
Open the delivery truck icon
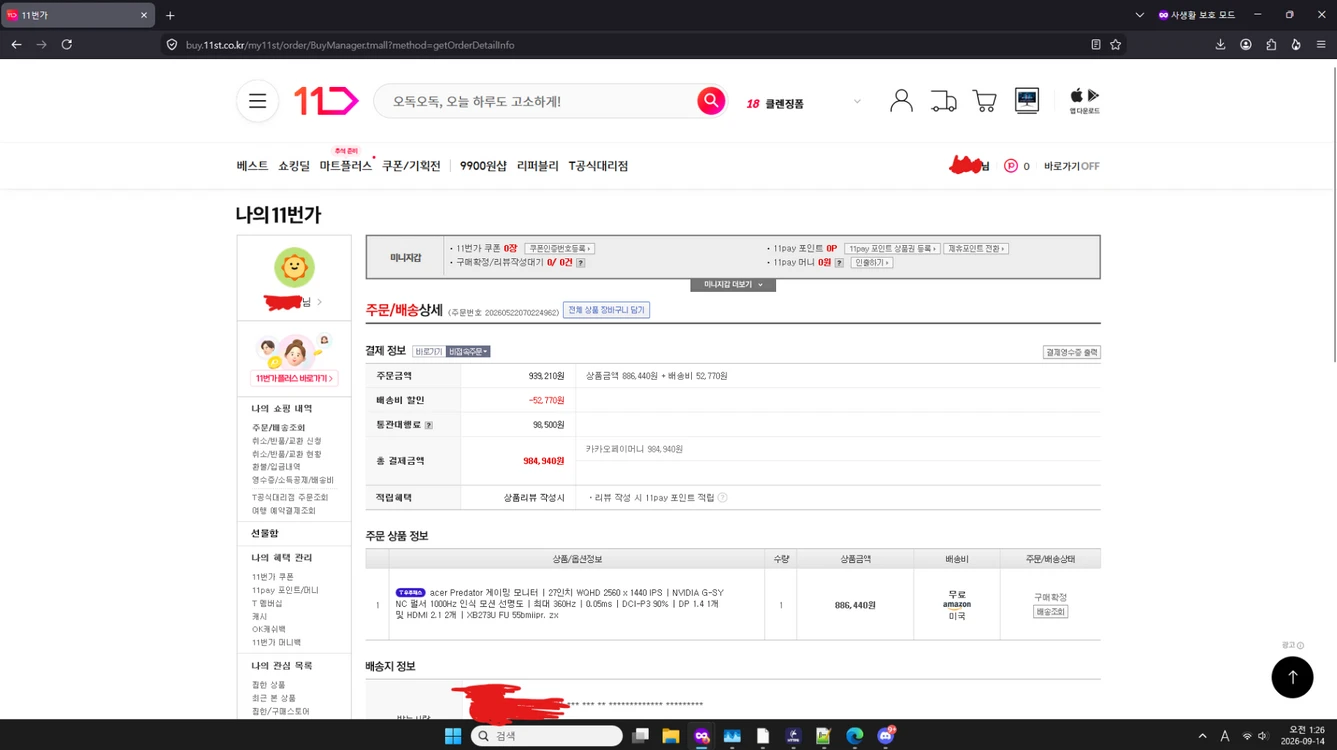[943, 101]
